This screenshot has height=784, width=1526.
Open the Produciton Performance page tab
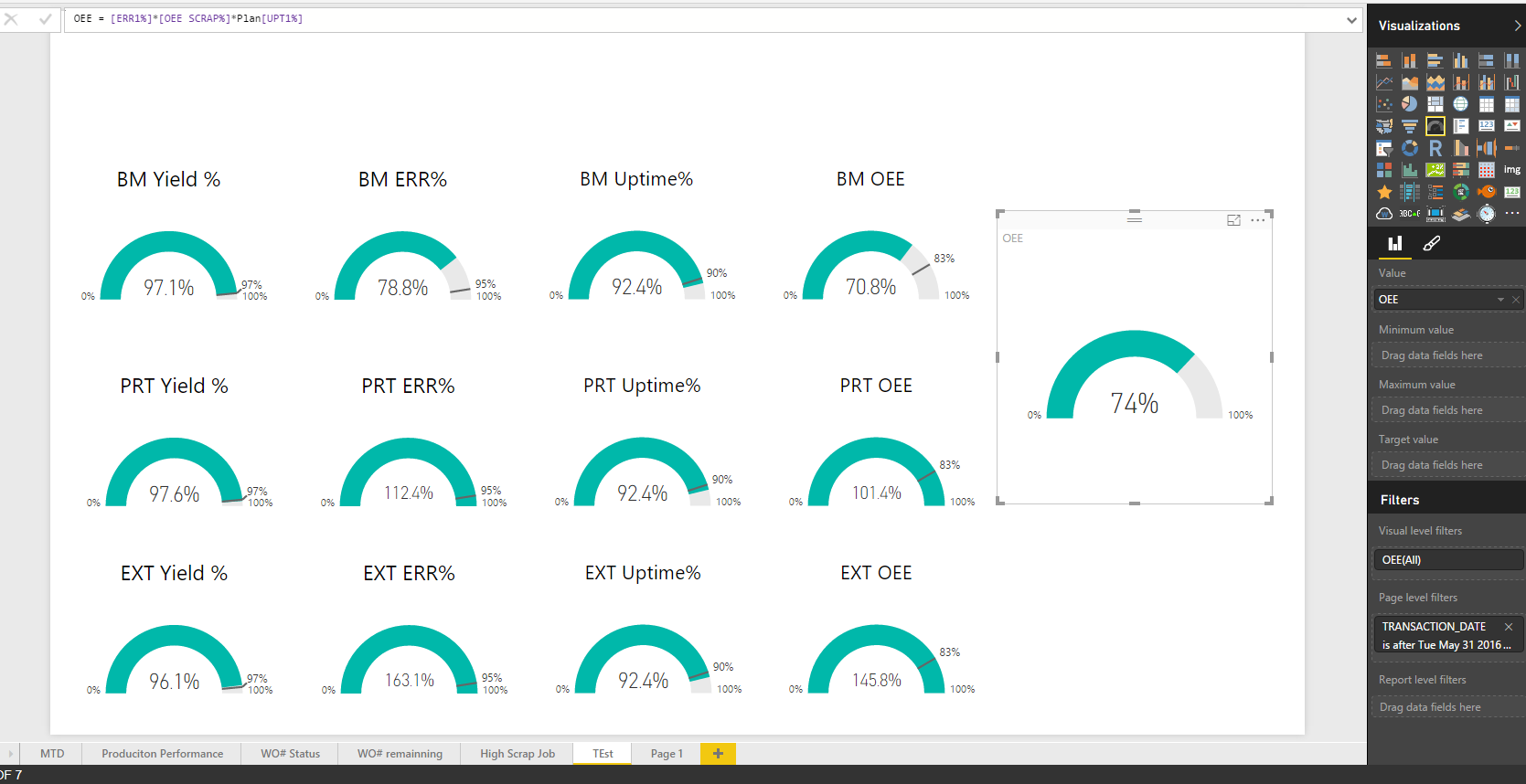[162, 754]
